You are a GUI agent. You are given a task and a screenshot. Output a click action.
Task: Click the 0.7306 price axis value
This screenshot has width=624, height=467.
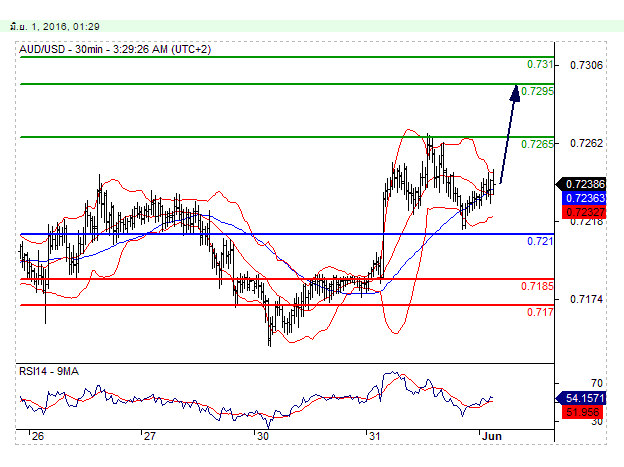click(x=586, y=65)
